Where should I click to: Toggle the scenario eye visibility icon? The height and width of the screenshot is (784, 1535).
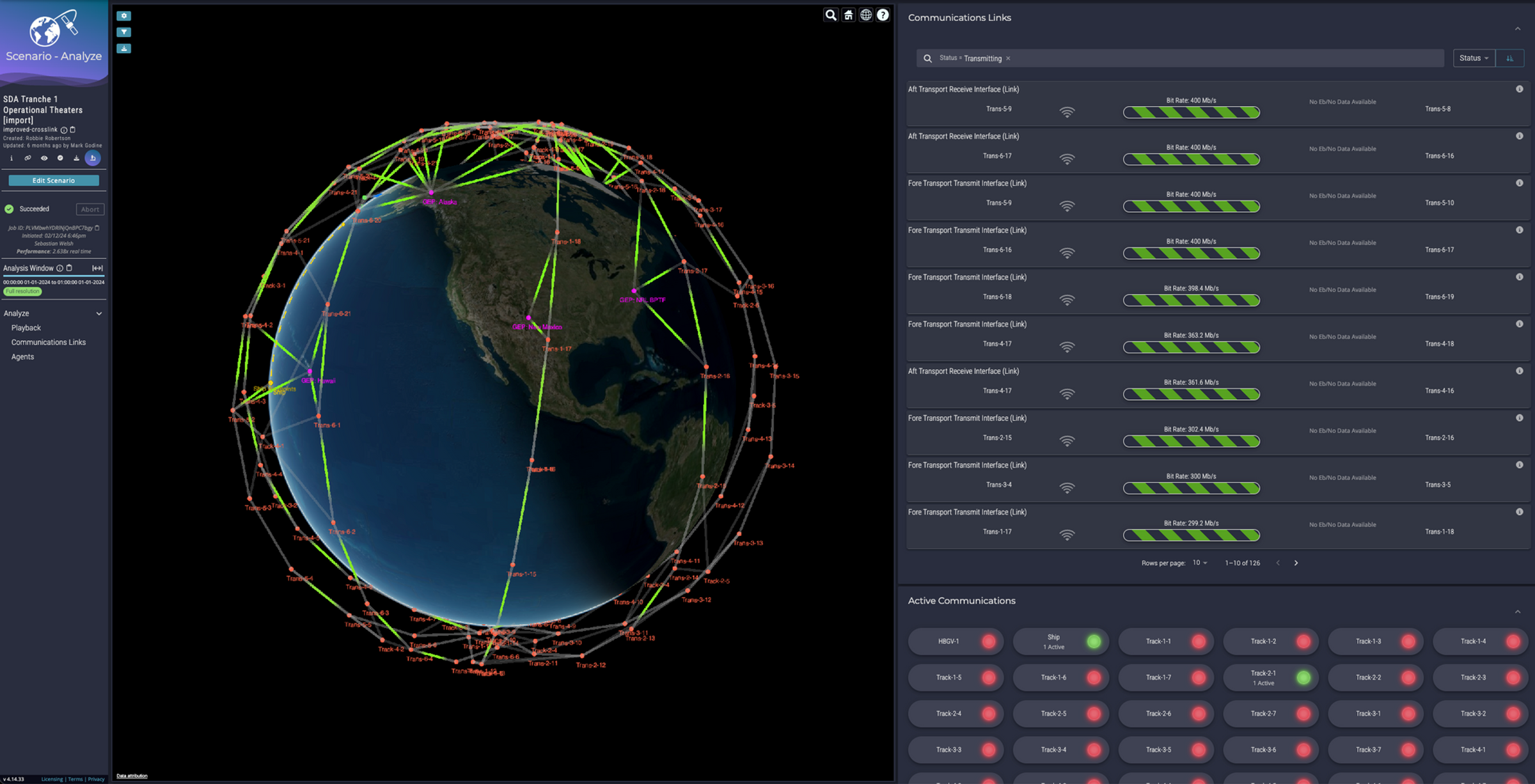tap(44, 158)
